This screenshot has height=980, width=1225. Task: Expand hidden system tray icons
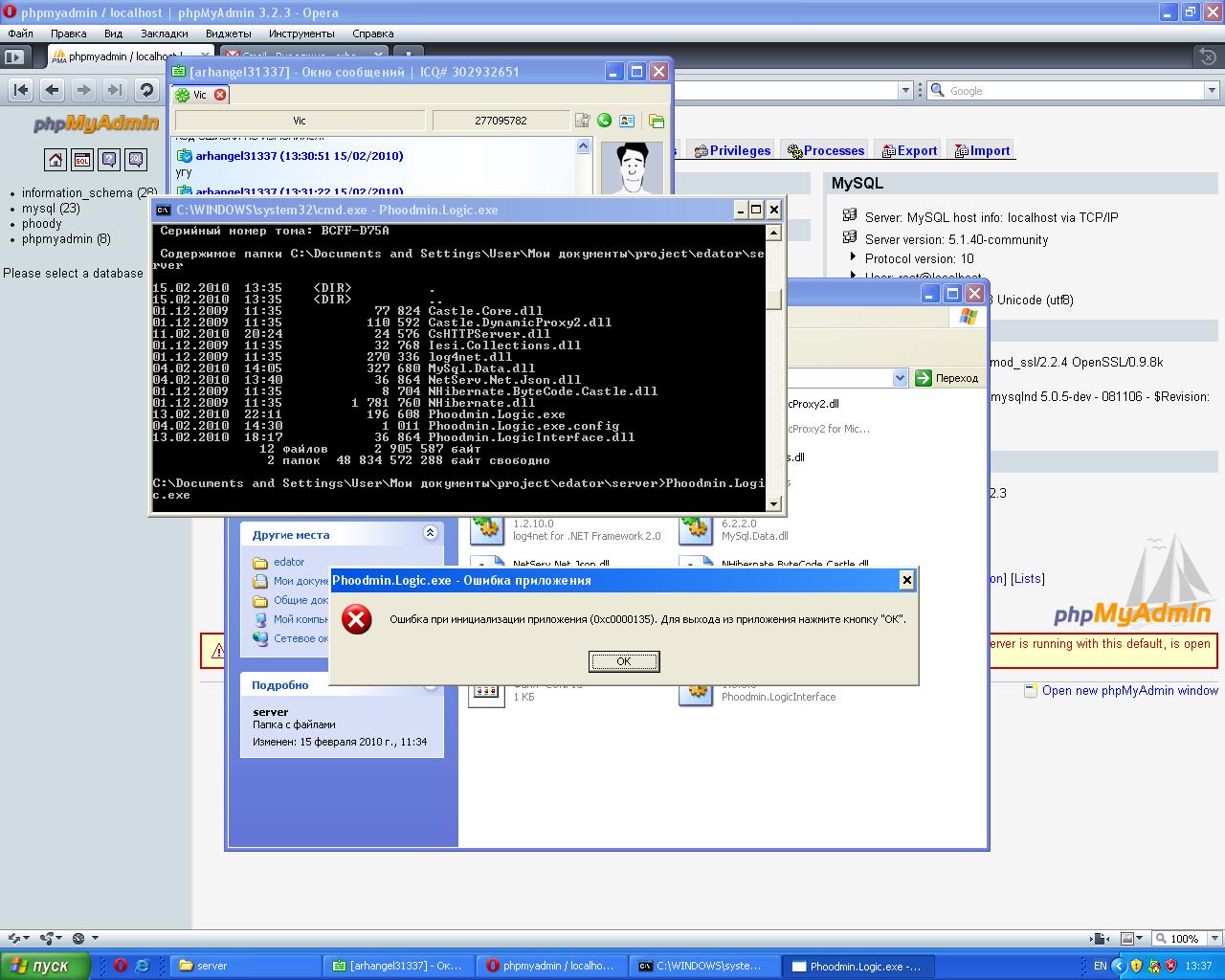[1120, 966]
